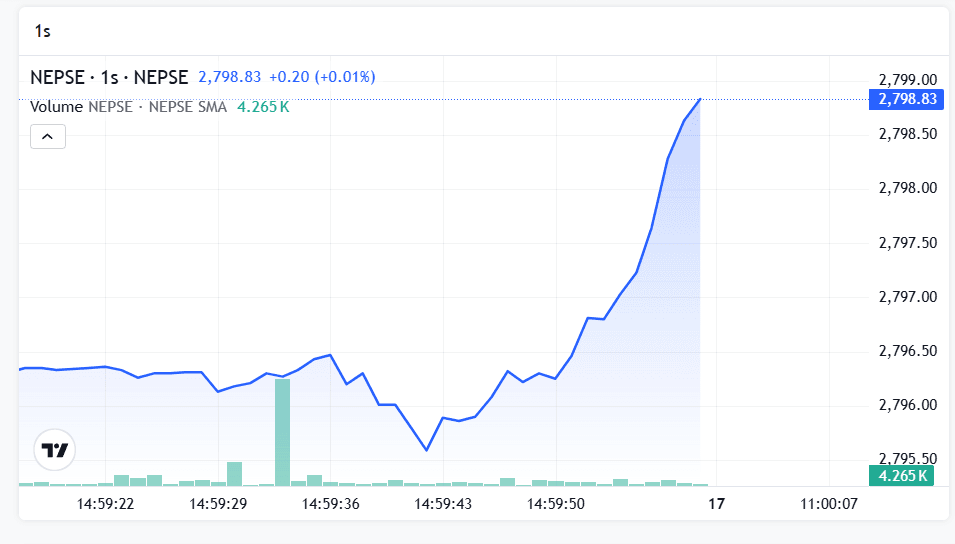This screenshot has width=955, height=544.
Task: Click the 17 date label on time axis
Action: (x=717, y=504)
